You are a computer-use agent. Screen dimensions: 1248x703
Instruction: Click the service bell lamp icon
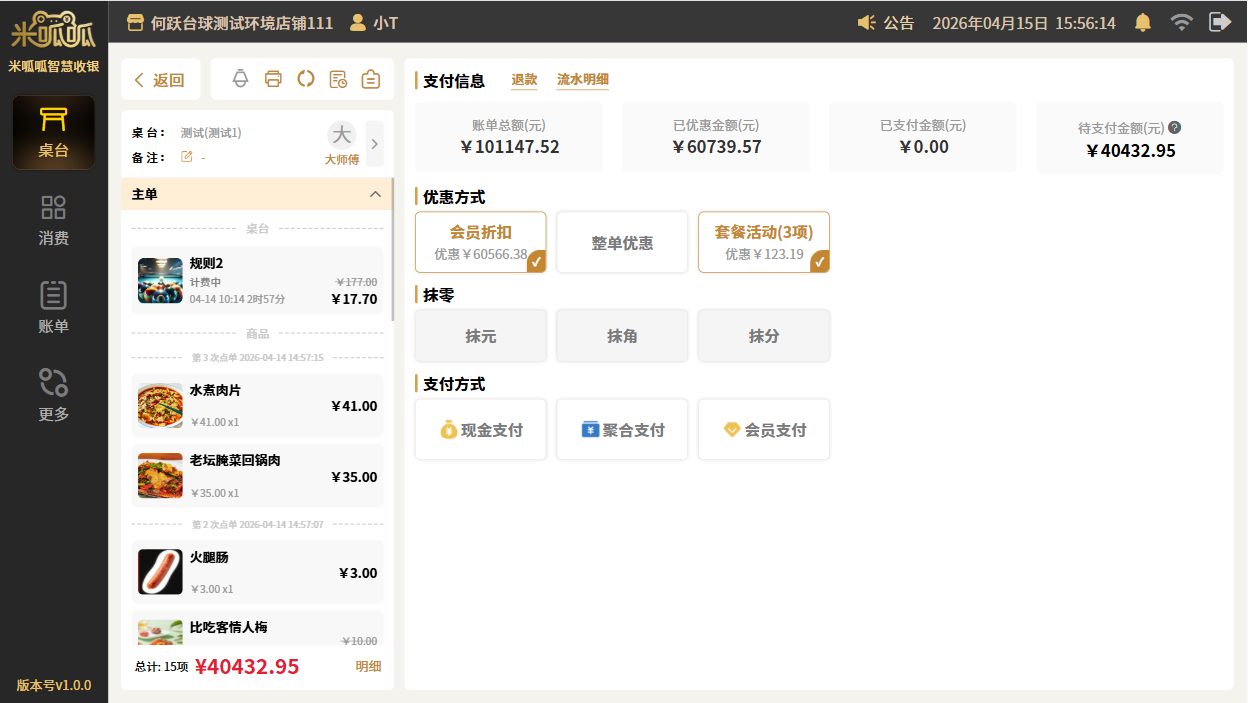(x=240, y=79)
